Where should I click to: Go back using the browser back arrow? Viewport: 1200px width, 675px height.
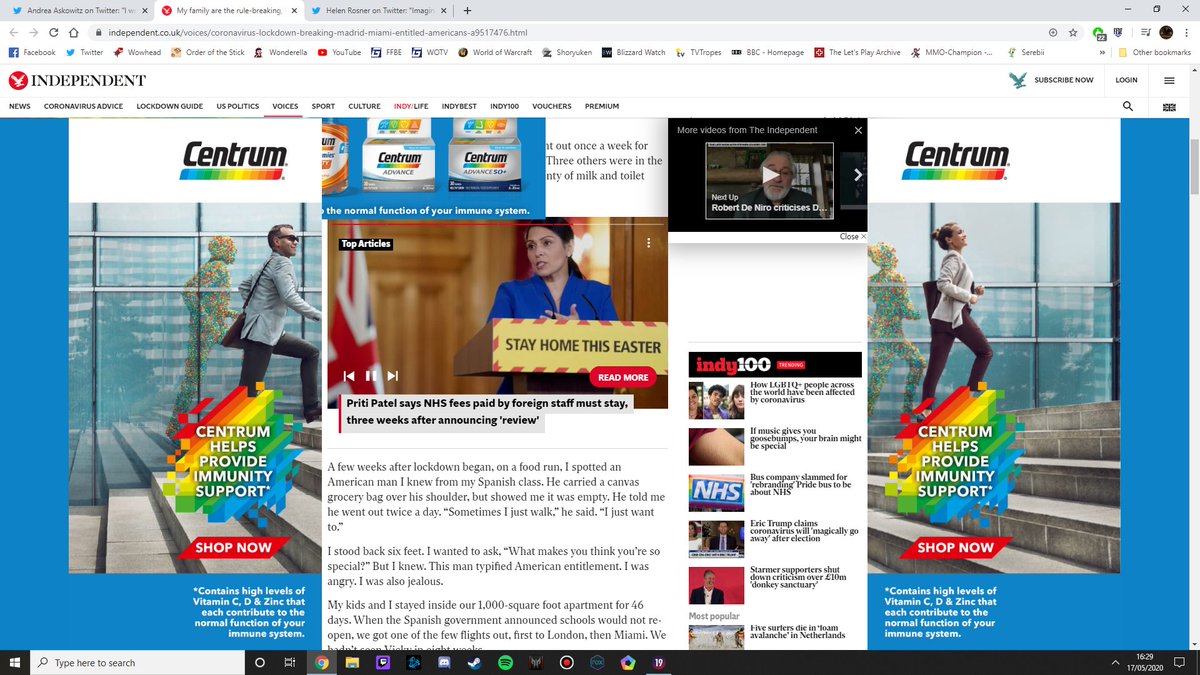(x=13, y=32)
